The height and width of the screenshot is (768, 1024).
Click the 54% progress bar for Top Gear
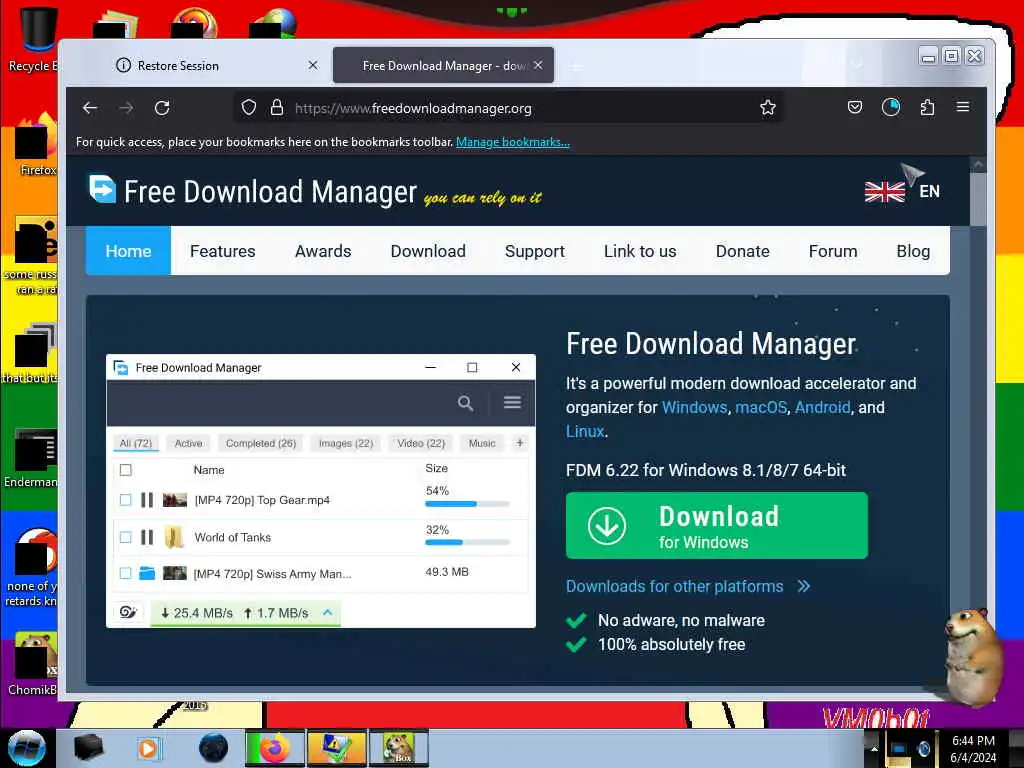pyautogui.click(x=467, y=504)
